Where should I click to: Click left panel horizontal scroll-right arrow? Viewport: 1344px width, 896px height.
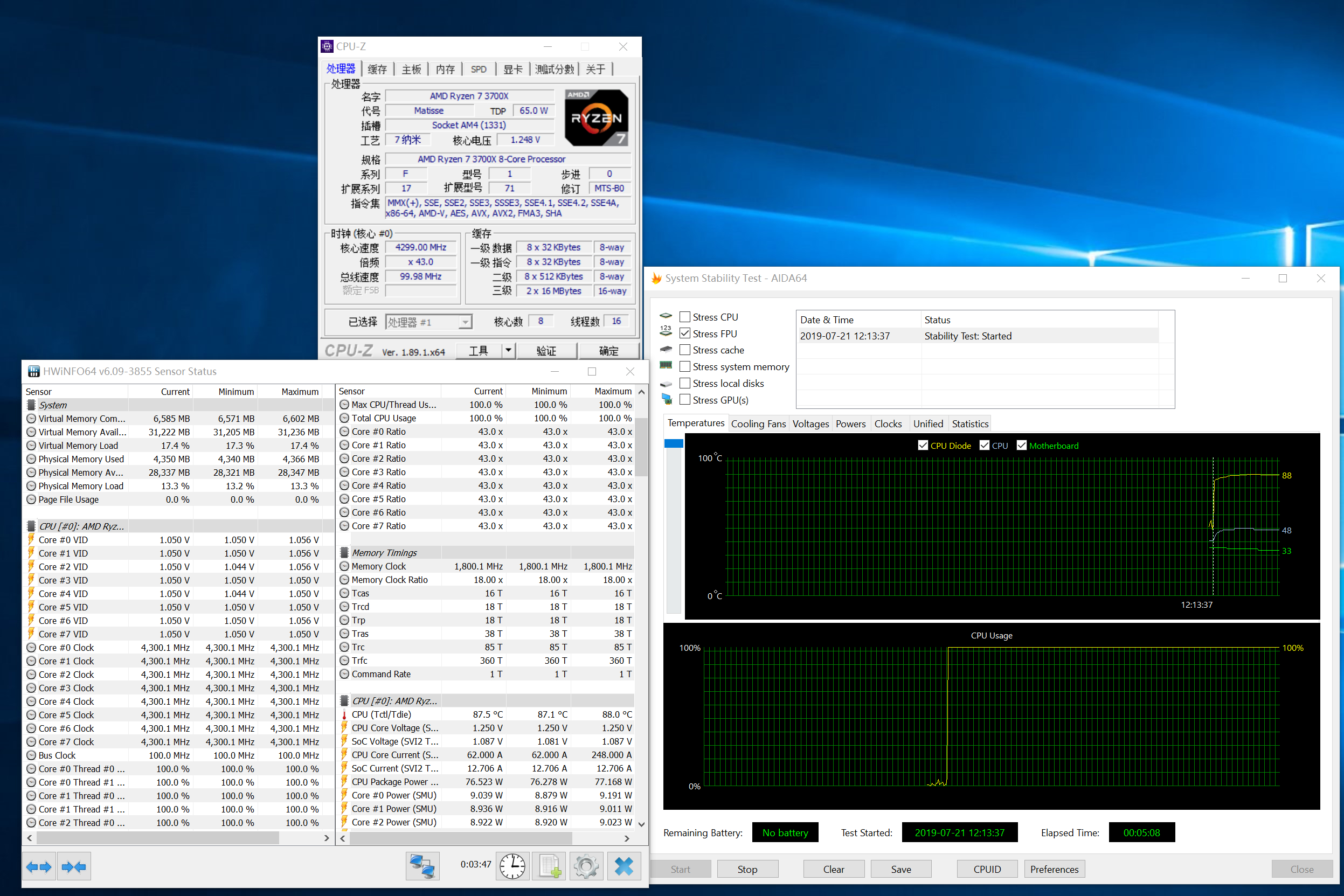click(x=326, y=838)
